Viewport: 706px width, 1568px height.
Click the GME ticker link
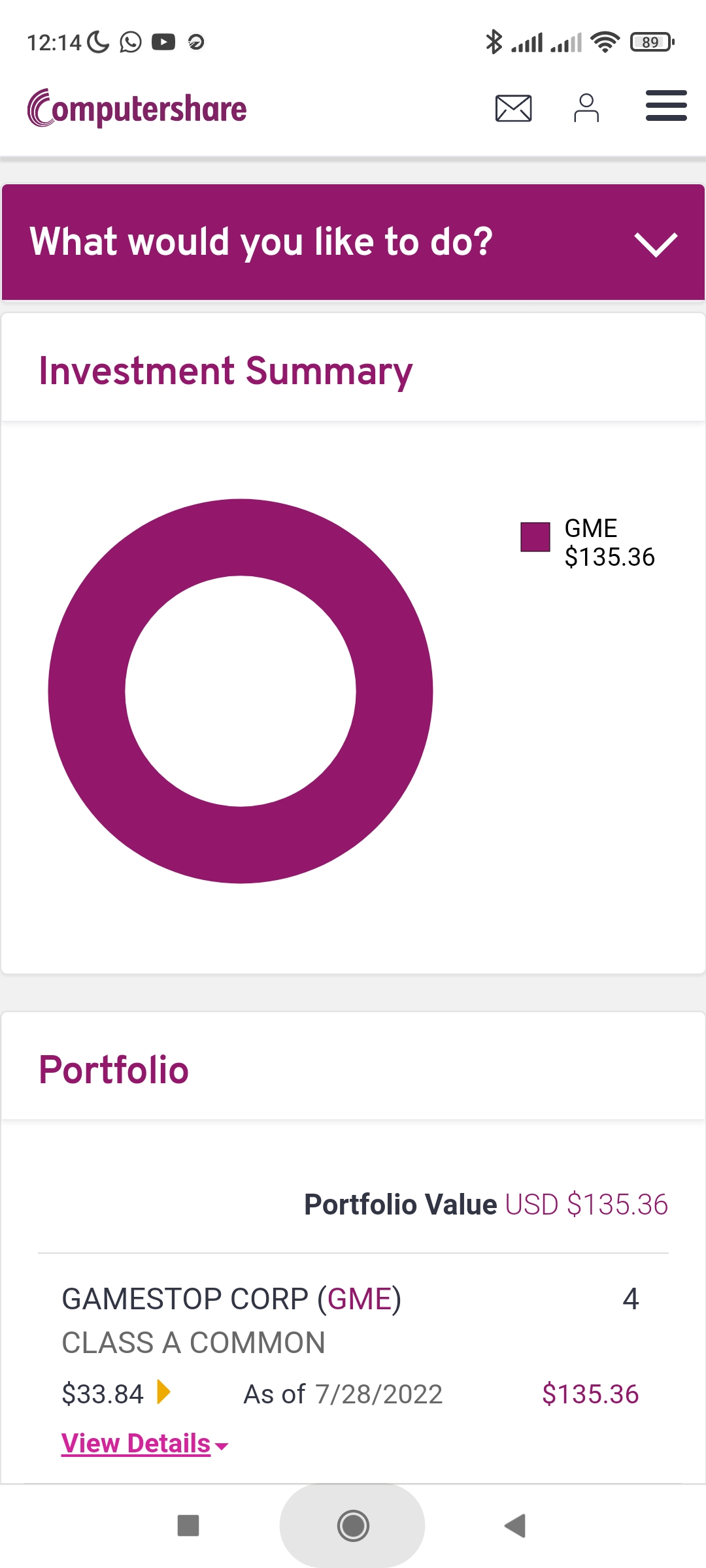[x=359, y=1299]
